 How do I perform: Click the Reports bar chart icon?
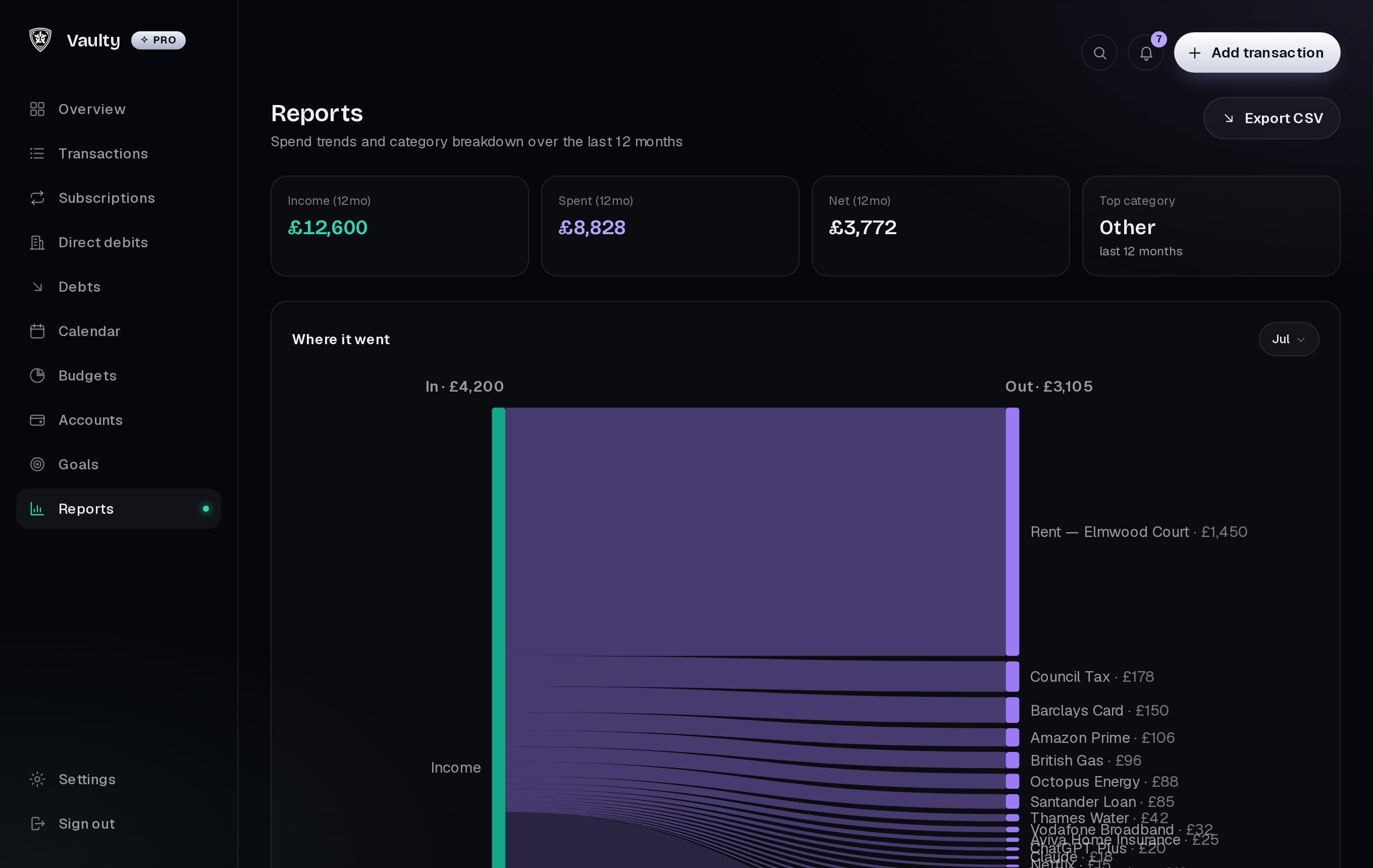point(38,509)
